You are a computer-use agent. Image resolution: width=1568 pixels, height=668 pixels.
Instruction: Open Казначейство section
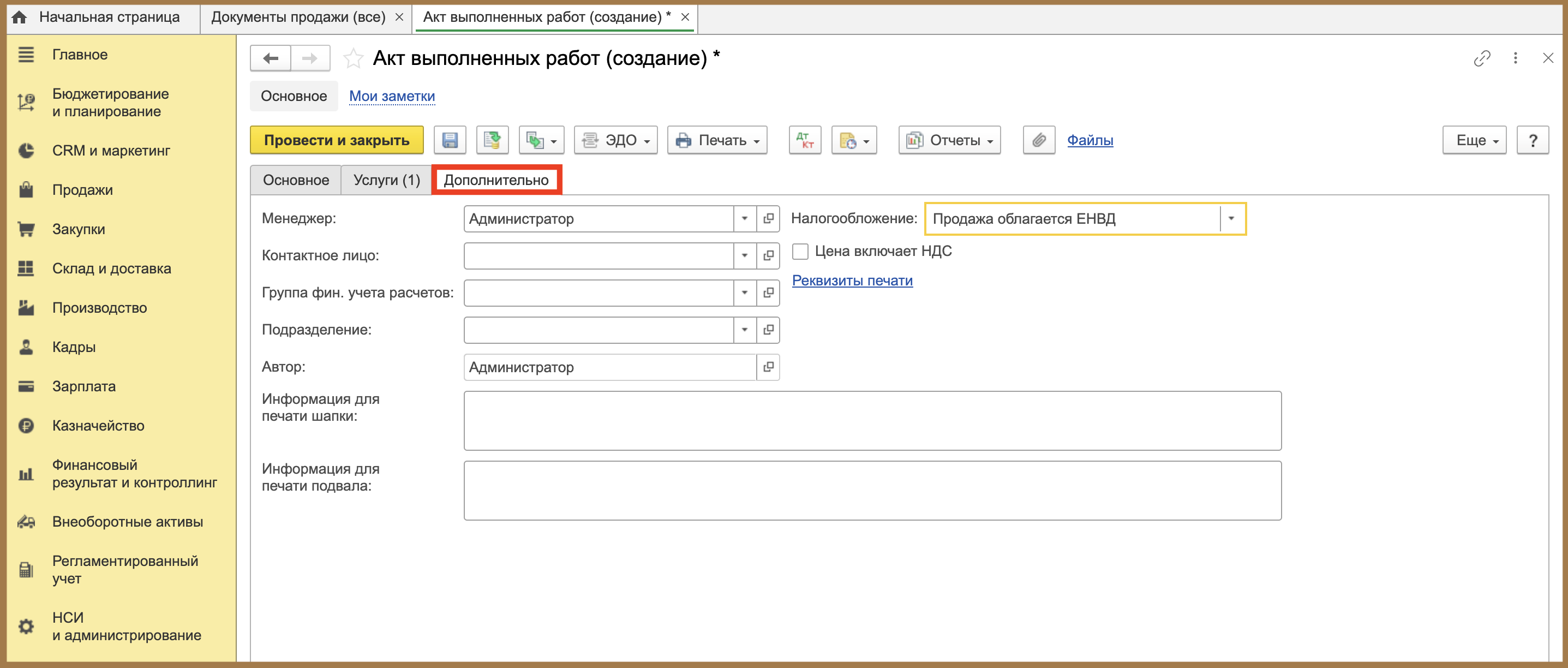click(x=98, y=426)
